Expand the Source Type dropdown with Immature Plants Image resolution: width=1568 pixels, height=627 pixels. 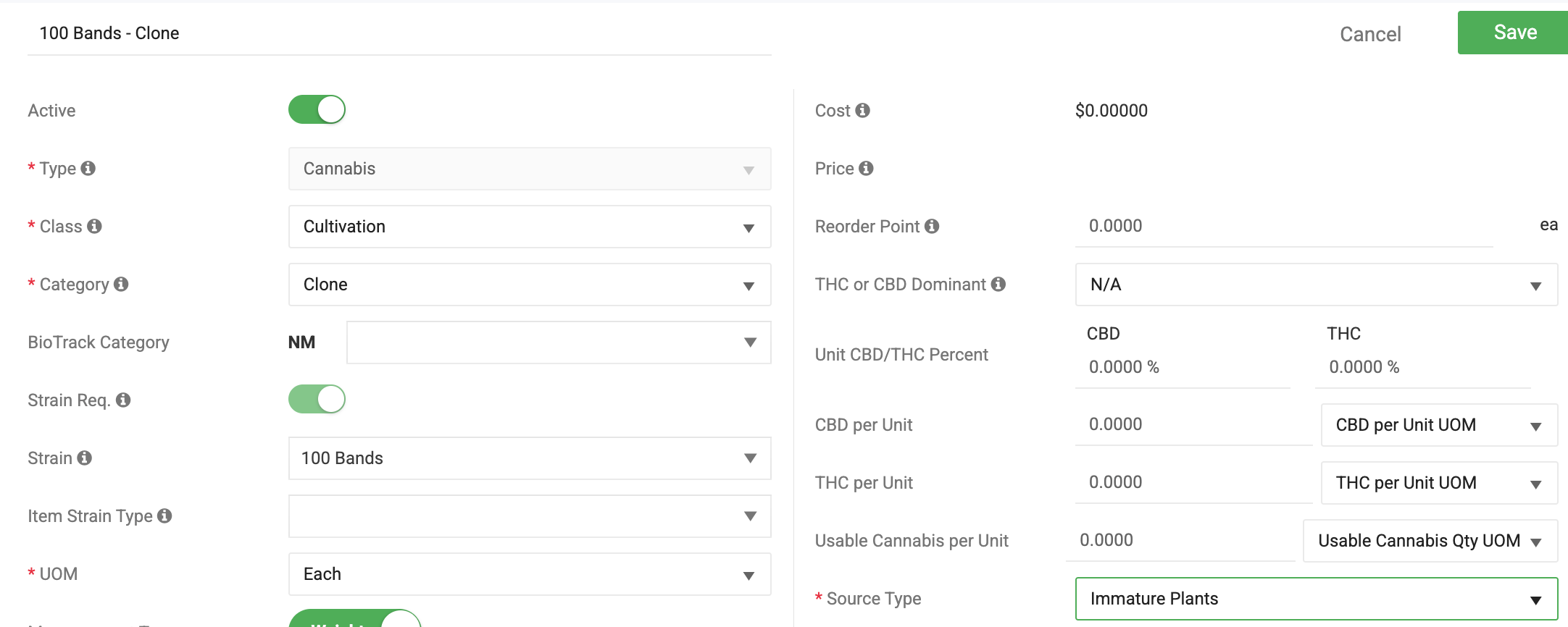[1317, 599]
